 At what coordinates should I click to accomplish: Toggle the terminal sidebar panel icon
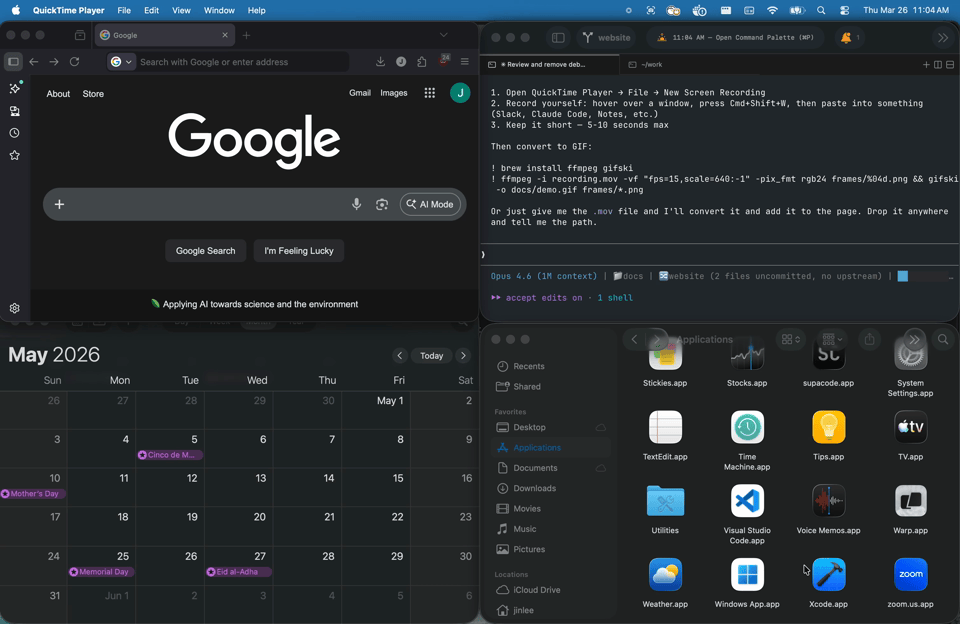click(558, 37)
